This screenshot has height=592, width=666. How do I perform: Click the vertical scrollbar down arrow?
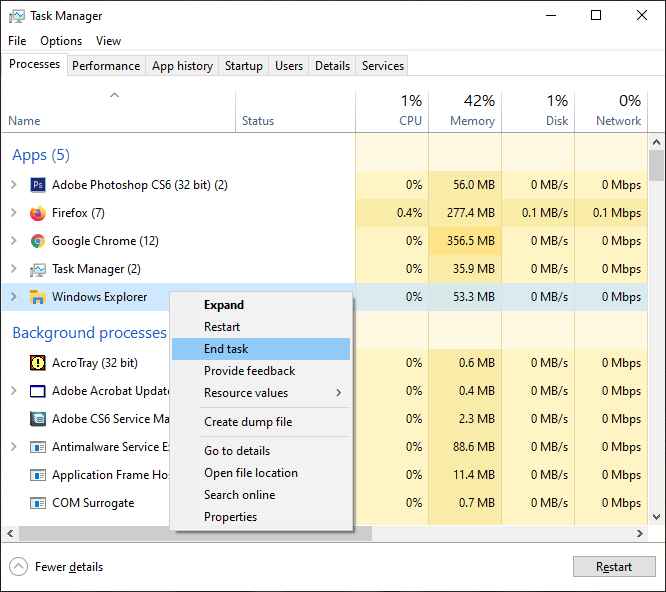coord(657,517)
